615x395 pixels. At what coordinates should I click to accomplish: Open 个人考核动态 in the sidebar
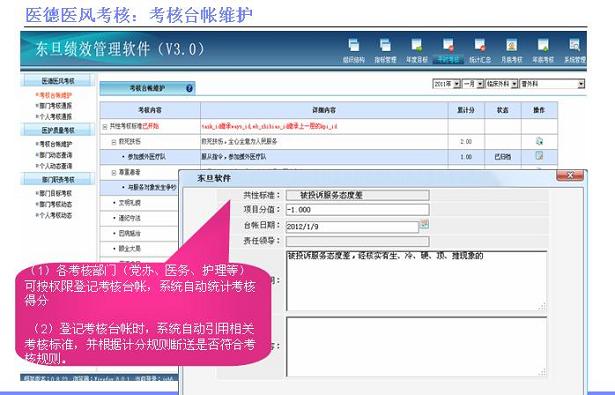(54, 215)
